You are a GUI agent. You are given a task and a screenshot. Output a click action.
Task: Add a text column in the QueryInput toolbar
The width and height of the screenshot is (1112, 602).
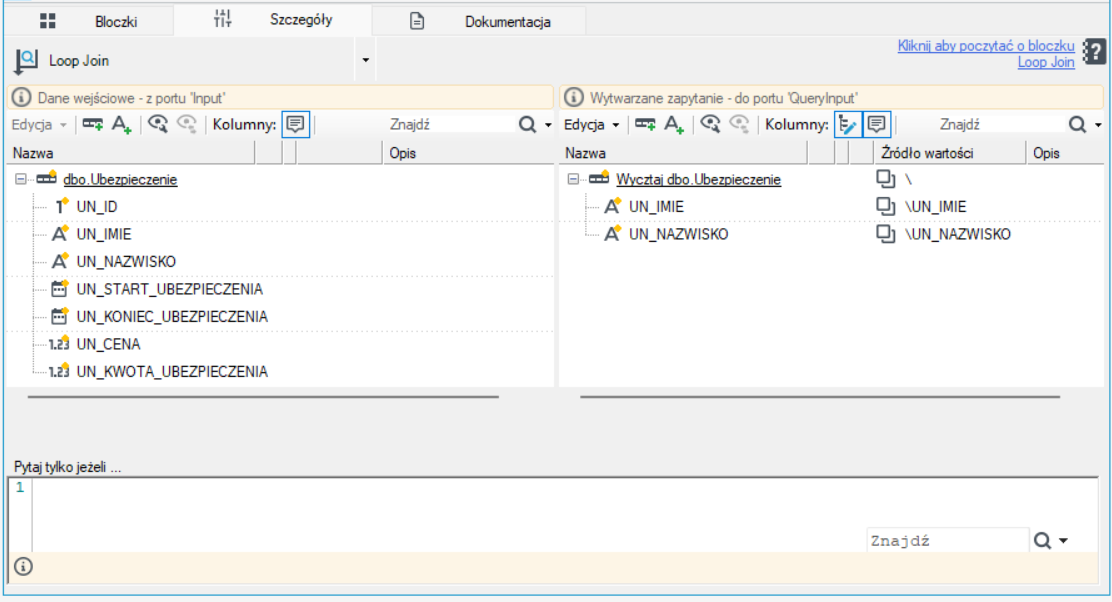click(674, 125)
